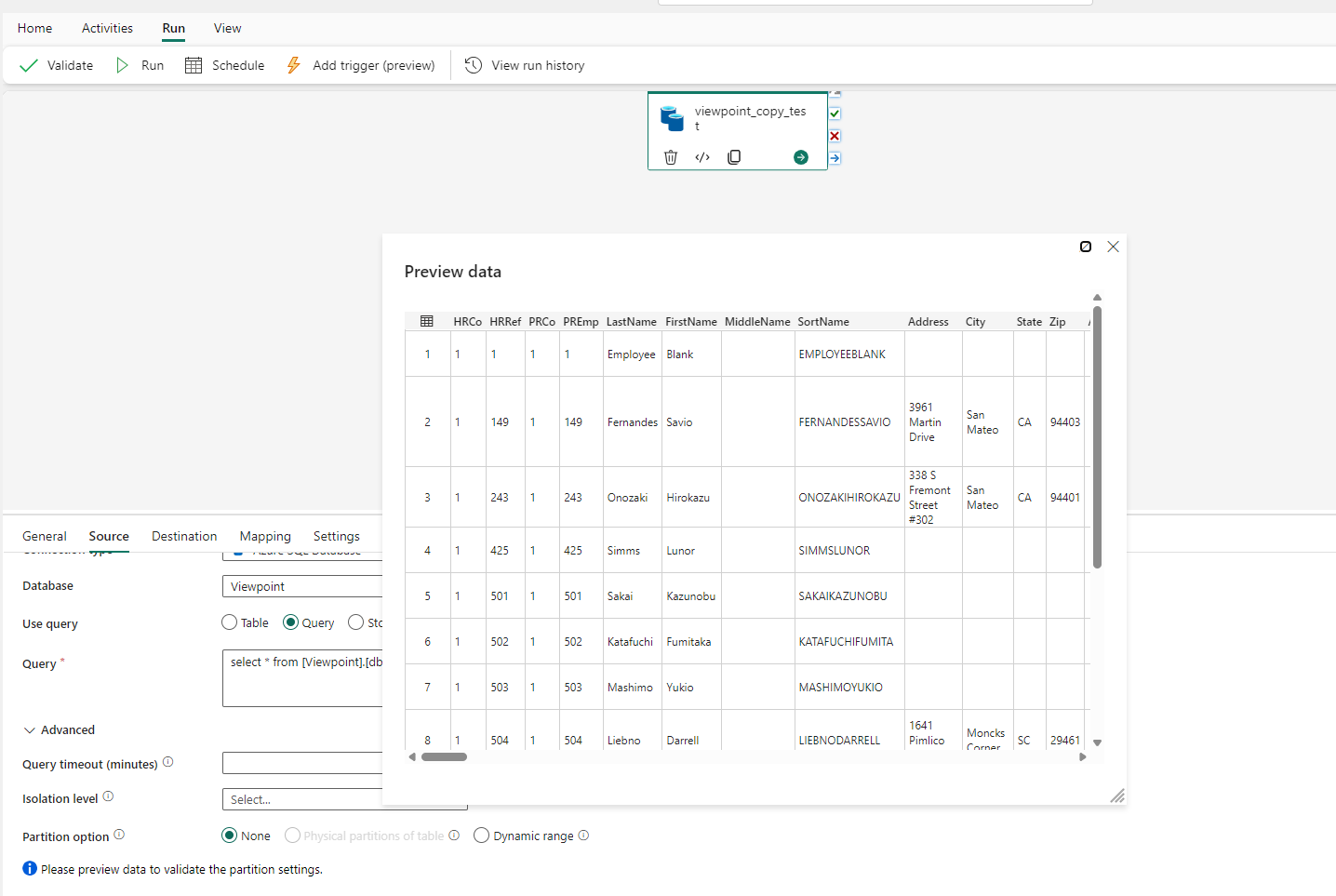Delete the viewpoint_copy_test activity via trash icon
This screenshot has height=896, width=1336.
coord(671,157)
